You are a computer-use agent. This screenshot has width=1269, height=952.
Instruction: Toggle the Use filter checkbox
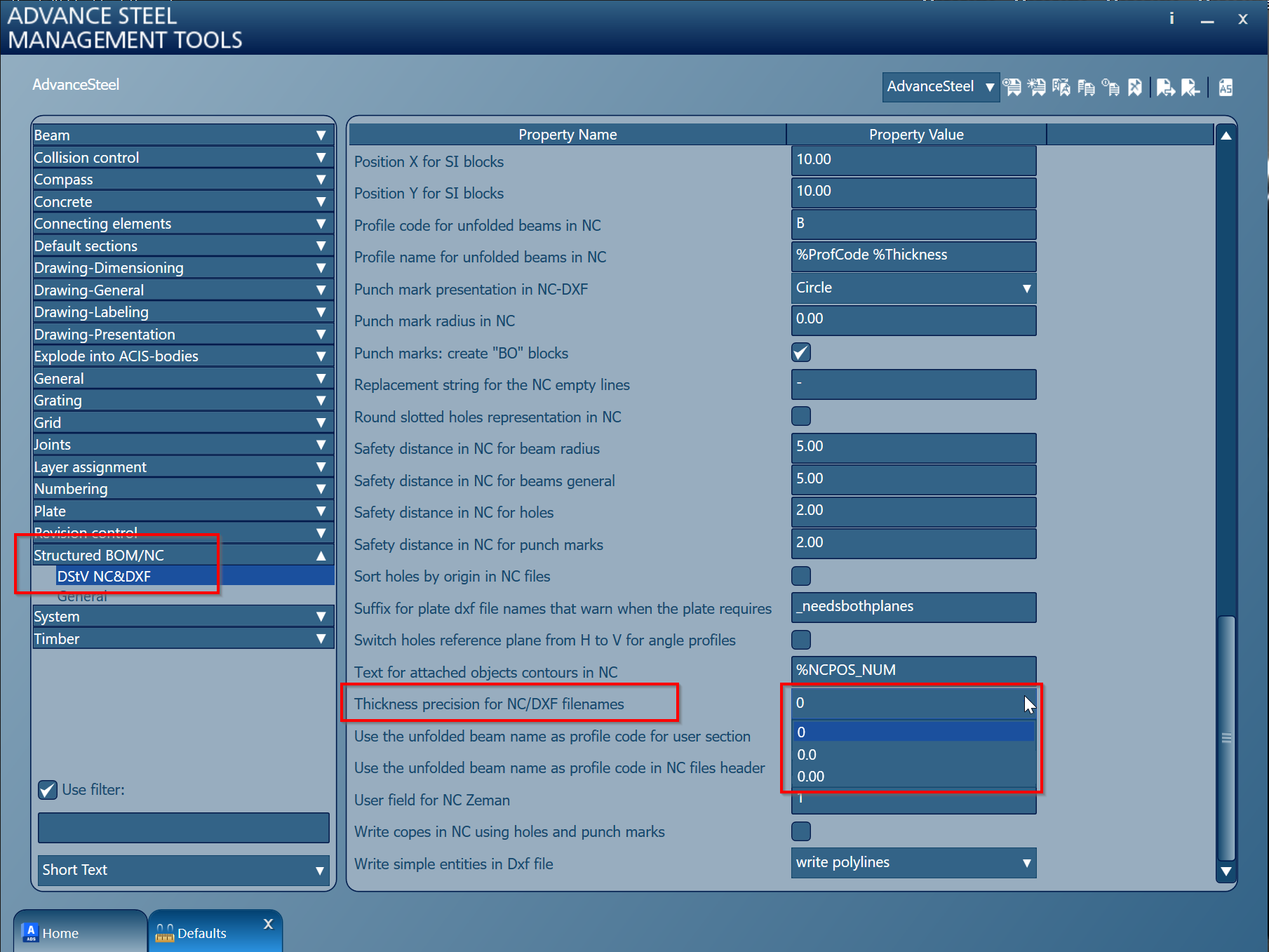click(48, 790)
